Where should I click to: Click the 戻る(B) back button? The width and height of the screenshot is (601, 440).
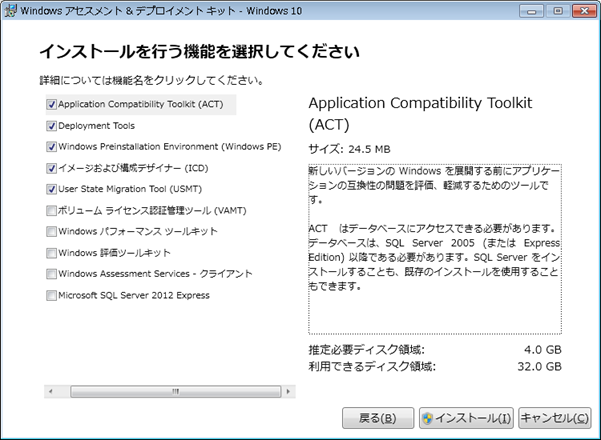(378, 418)
